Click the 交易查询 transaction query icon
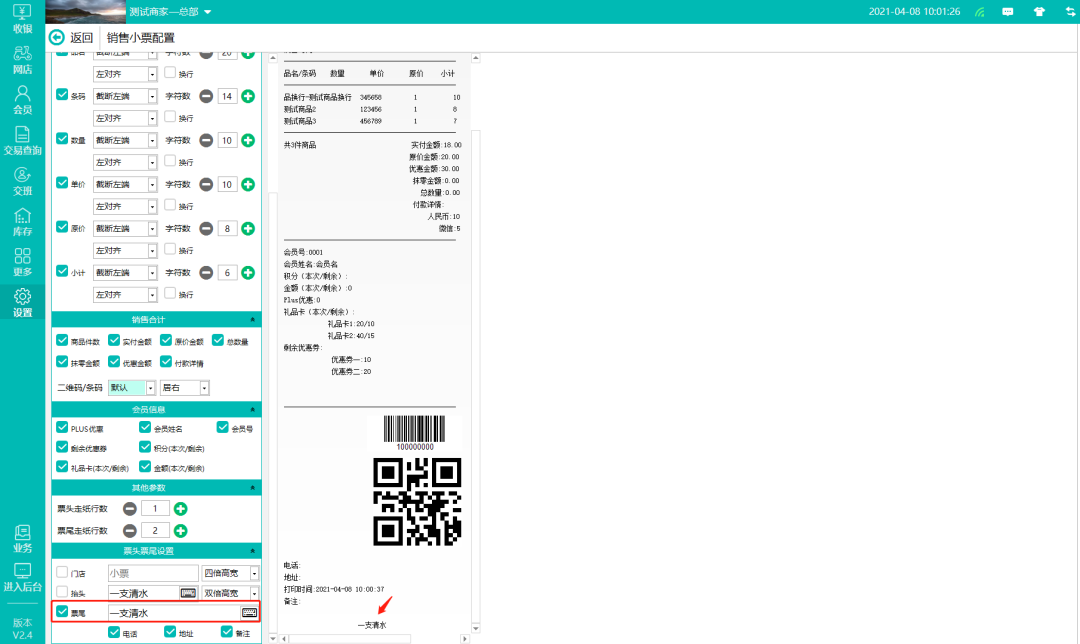Screen dimensions: 1080x644 22,140
